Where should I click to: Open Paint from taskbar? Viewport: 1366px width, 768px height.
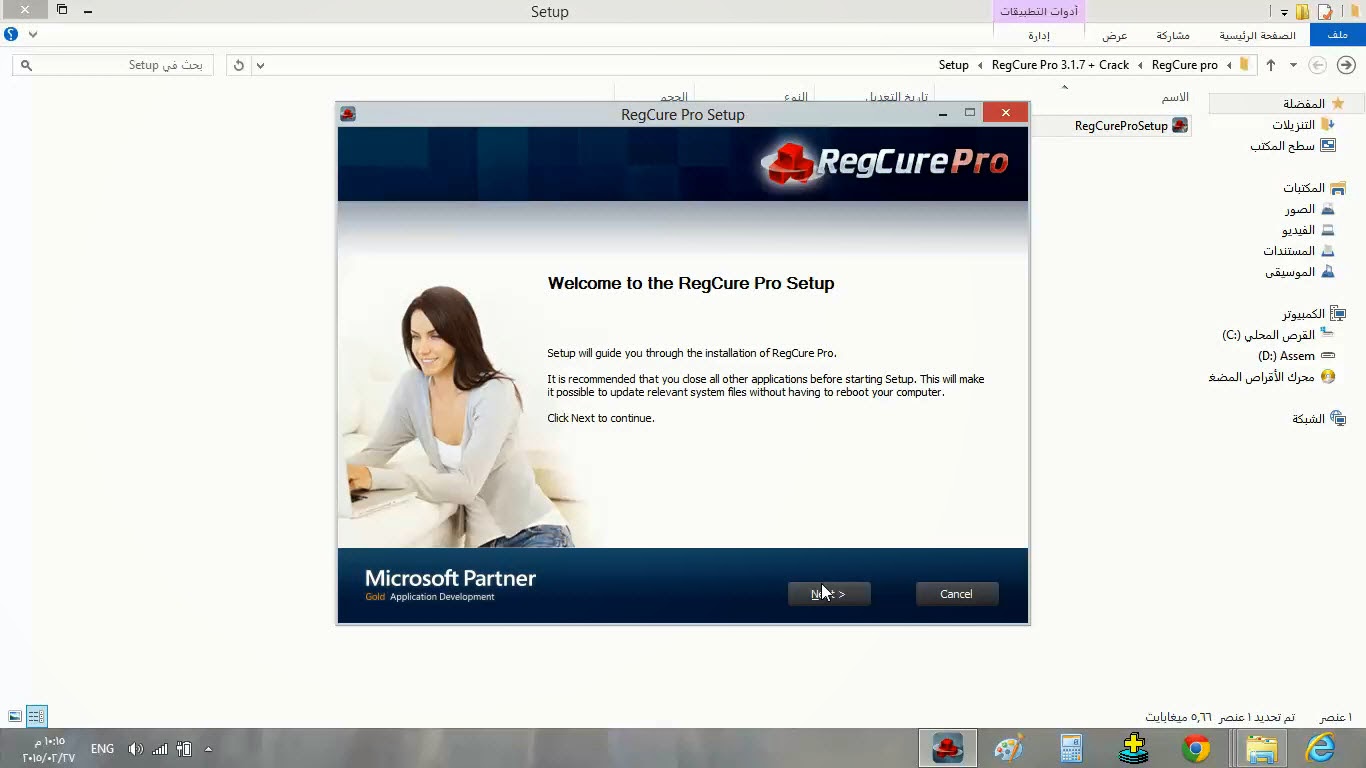pos(1009,748)
